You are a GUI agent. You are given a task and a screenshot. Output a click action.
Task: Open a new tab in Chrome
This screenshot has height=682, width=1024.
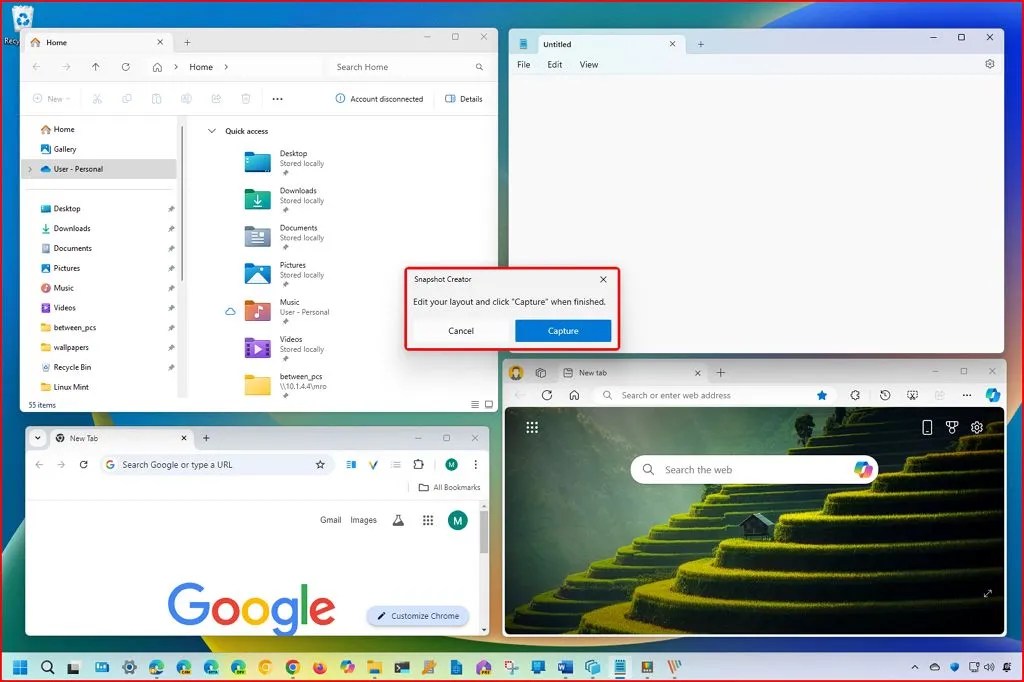[206, 438]
